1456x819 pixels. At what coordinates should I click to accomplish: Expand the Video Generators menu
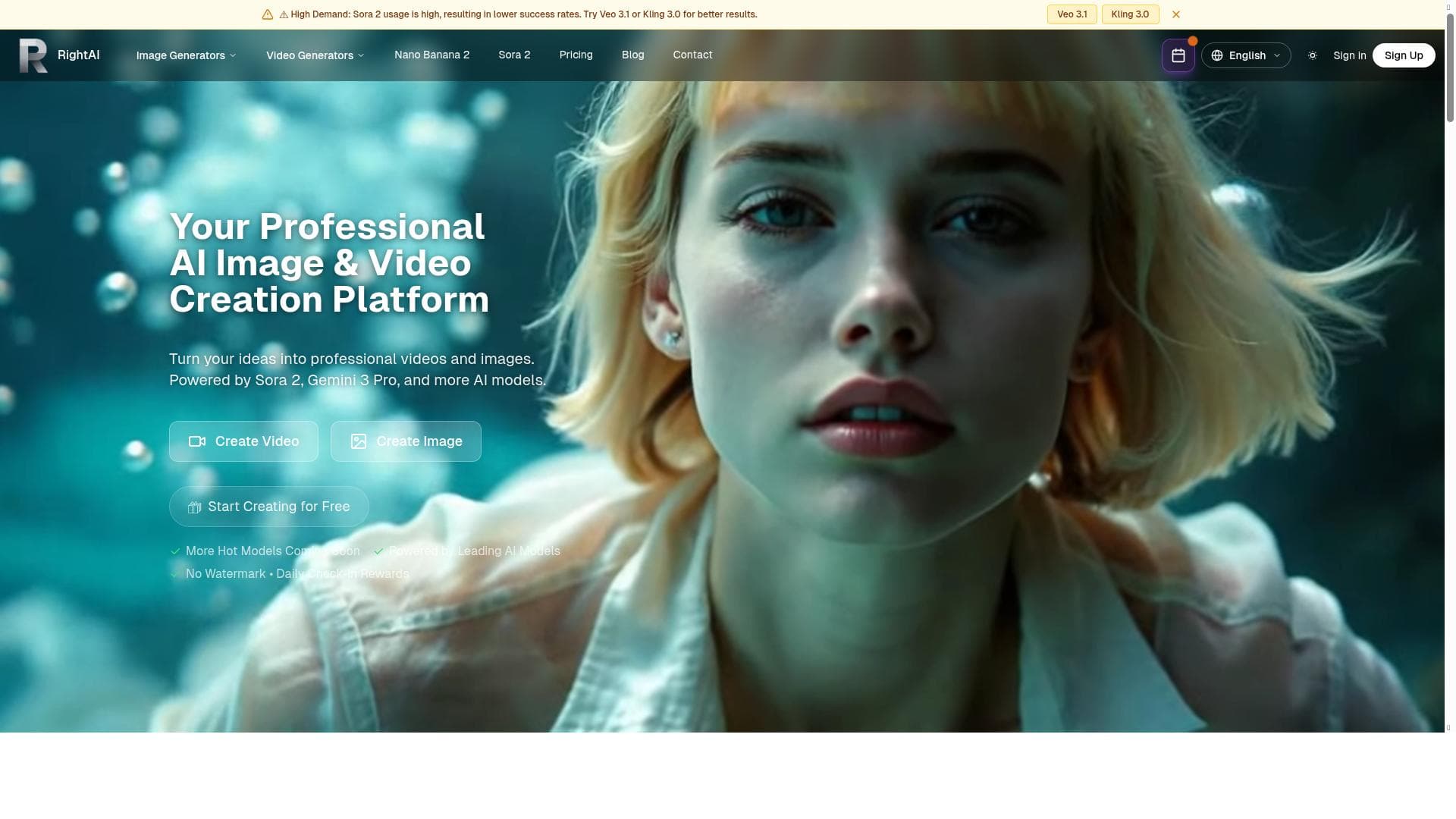click(x=315, y=55)
